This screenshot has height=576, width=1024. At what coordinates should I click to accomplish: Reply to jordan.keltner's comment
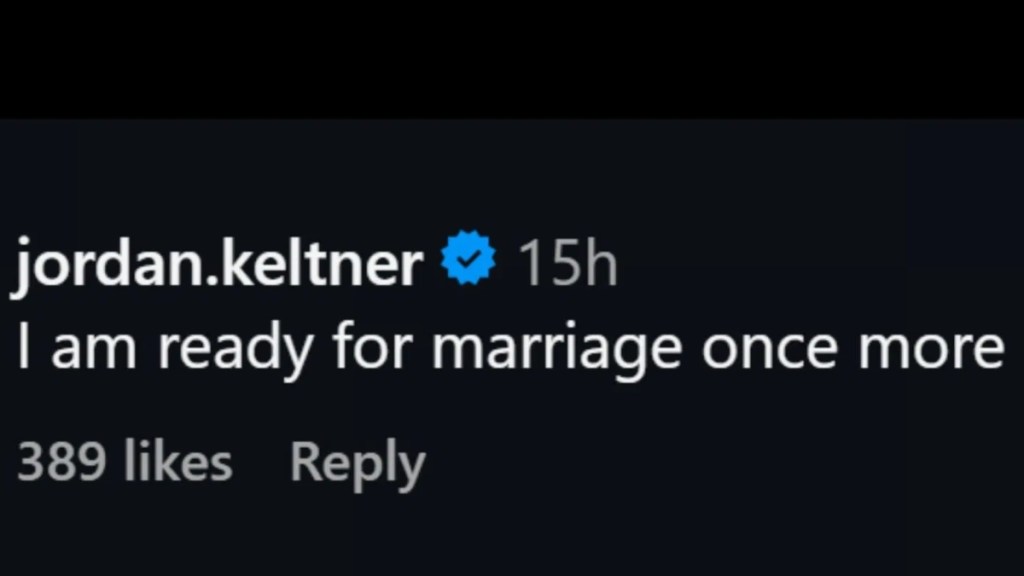[x=357, y=463]
